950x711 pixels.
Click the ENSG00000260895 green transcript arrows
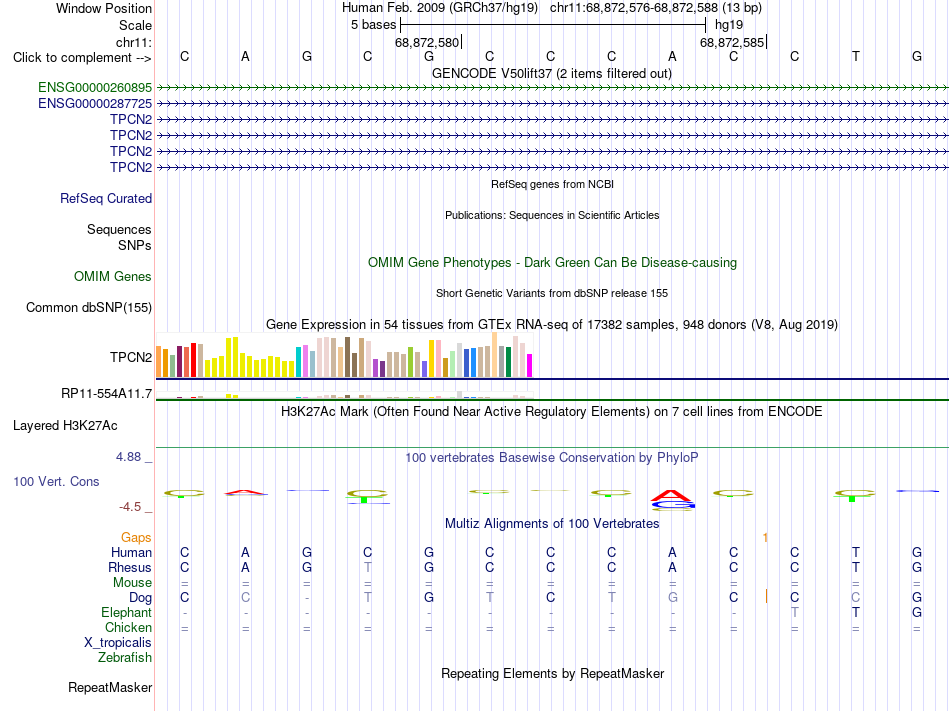552,88
